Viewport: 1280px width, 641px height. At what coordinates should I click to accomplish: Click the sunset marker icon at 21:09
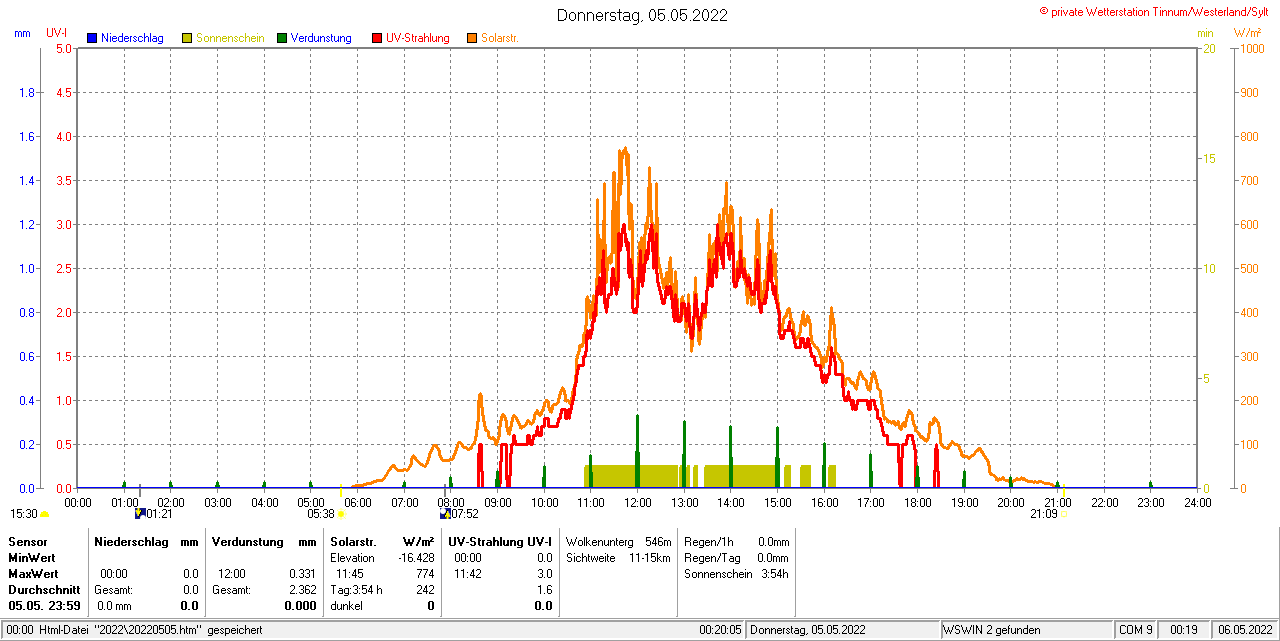(x=1064, y=514)
